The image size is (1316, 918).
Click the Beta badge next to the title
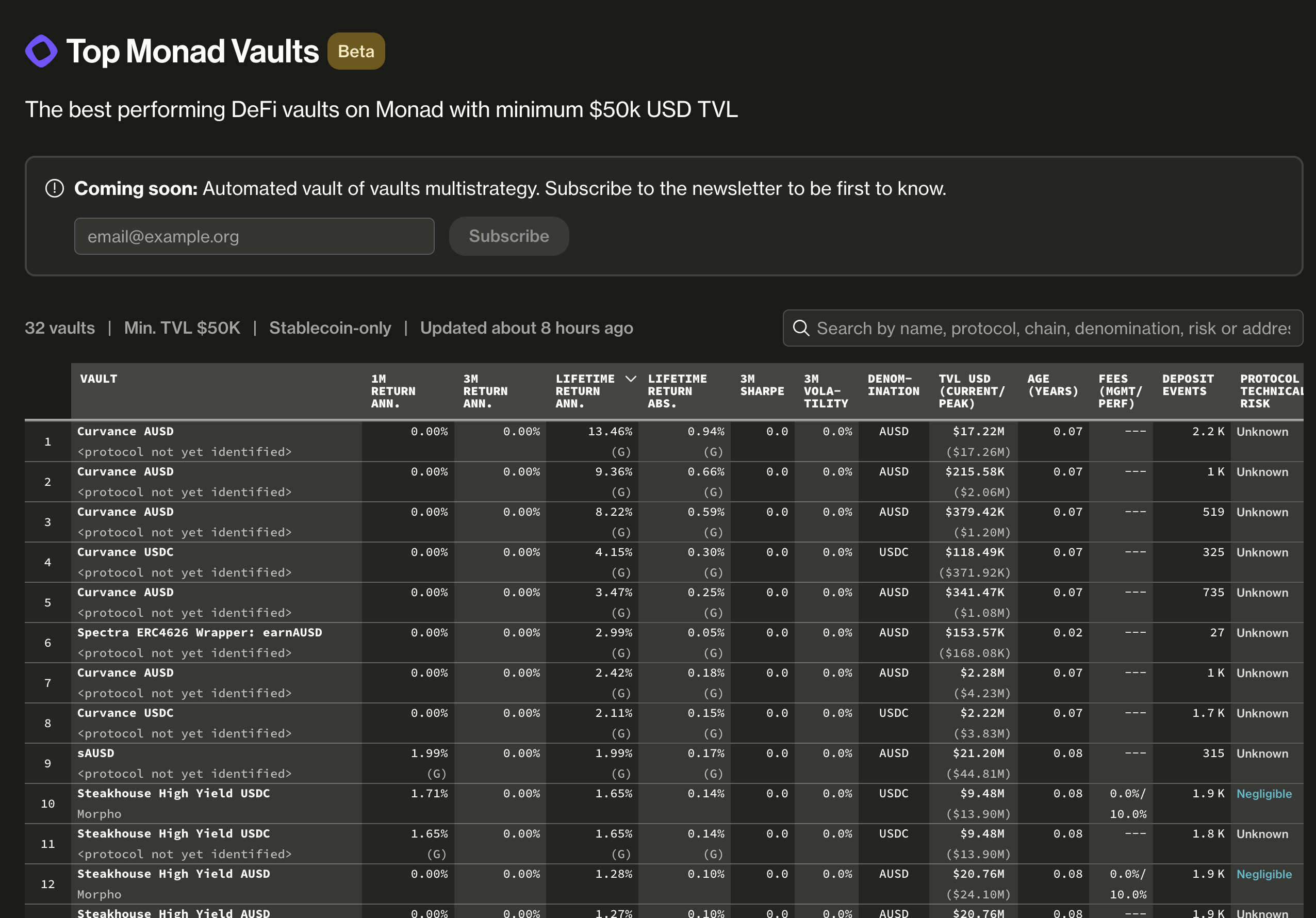coord(356,51)
